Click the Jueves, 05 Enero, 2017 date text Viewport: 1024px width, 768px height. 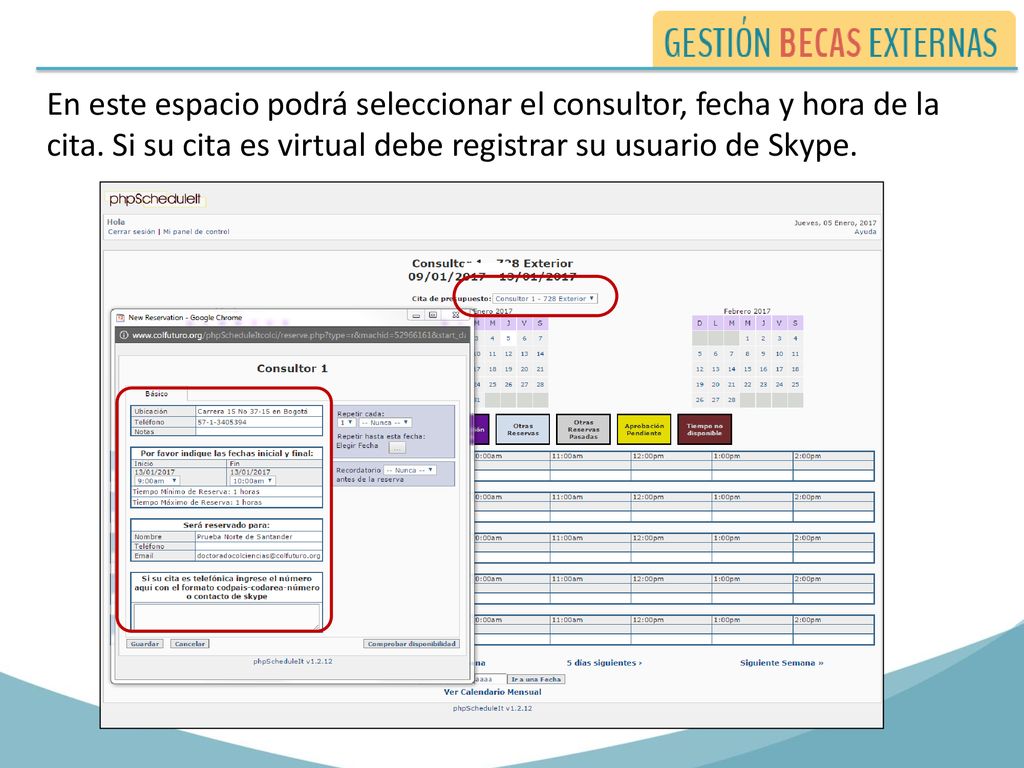tap(835, 223)
